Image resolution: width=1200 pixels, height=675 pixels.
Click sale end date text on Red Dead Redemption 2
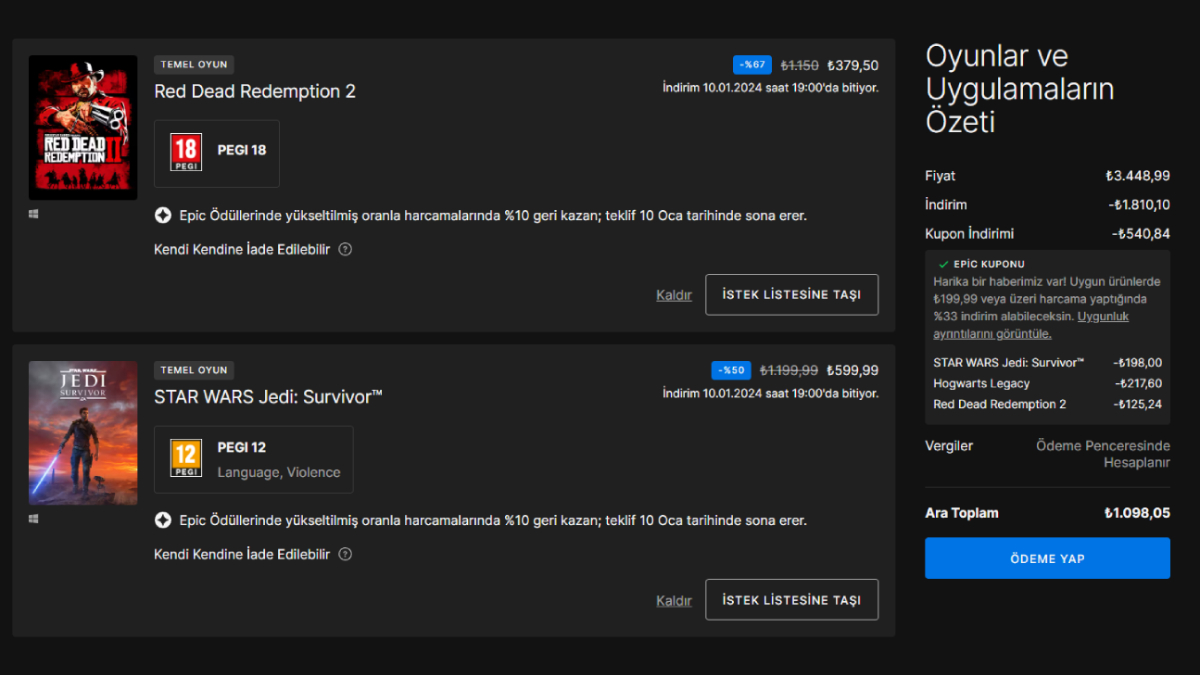pos(771,88)
